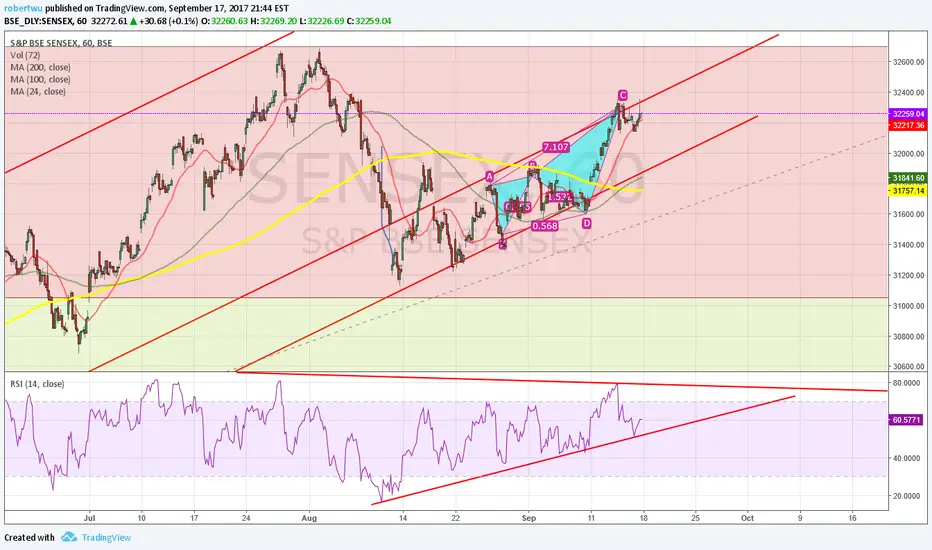
Task: Click the 80.0000 RSI axis label
Action: pyautogui.click(x=907, y=383)
